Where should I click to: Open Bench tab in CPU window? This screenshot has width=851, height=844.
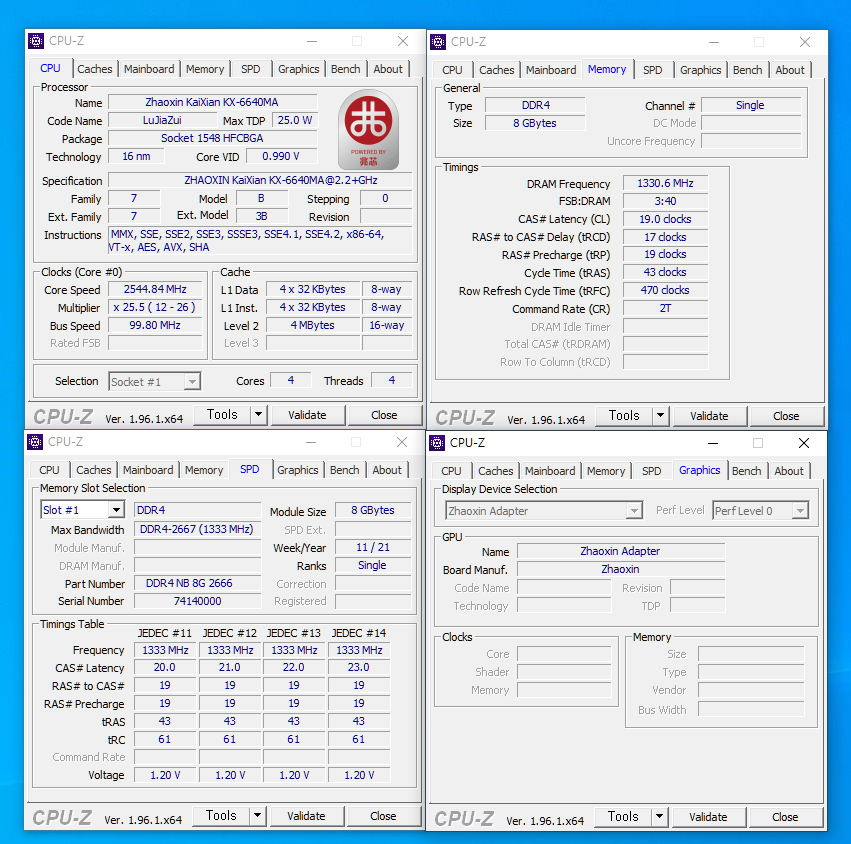click(x=346, y=69)
